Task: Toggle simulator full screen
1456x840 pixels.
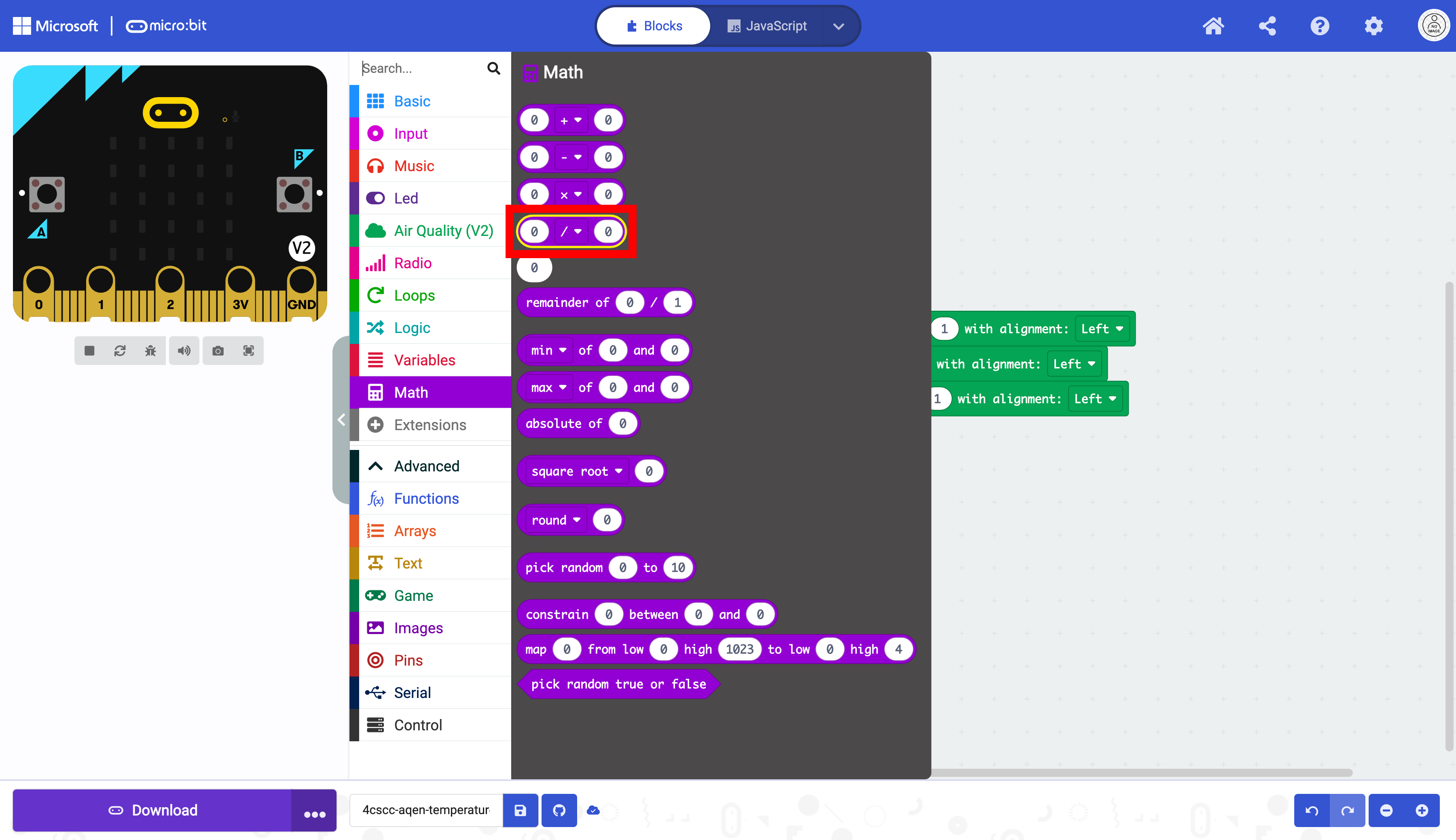Action: coord(248,351)
